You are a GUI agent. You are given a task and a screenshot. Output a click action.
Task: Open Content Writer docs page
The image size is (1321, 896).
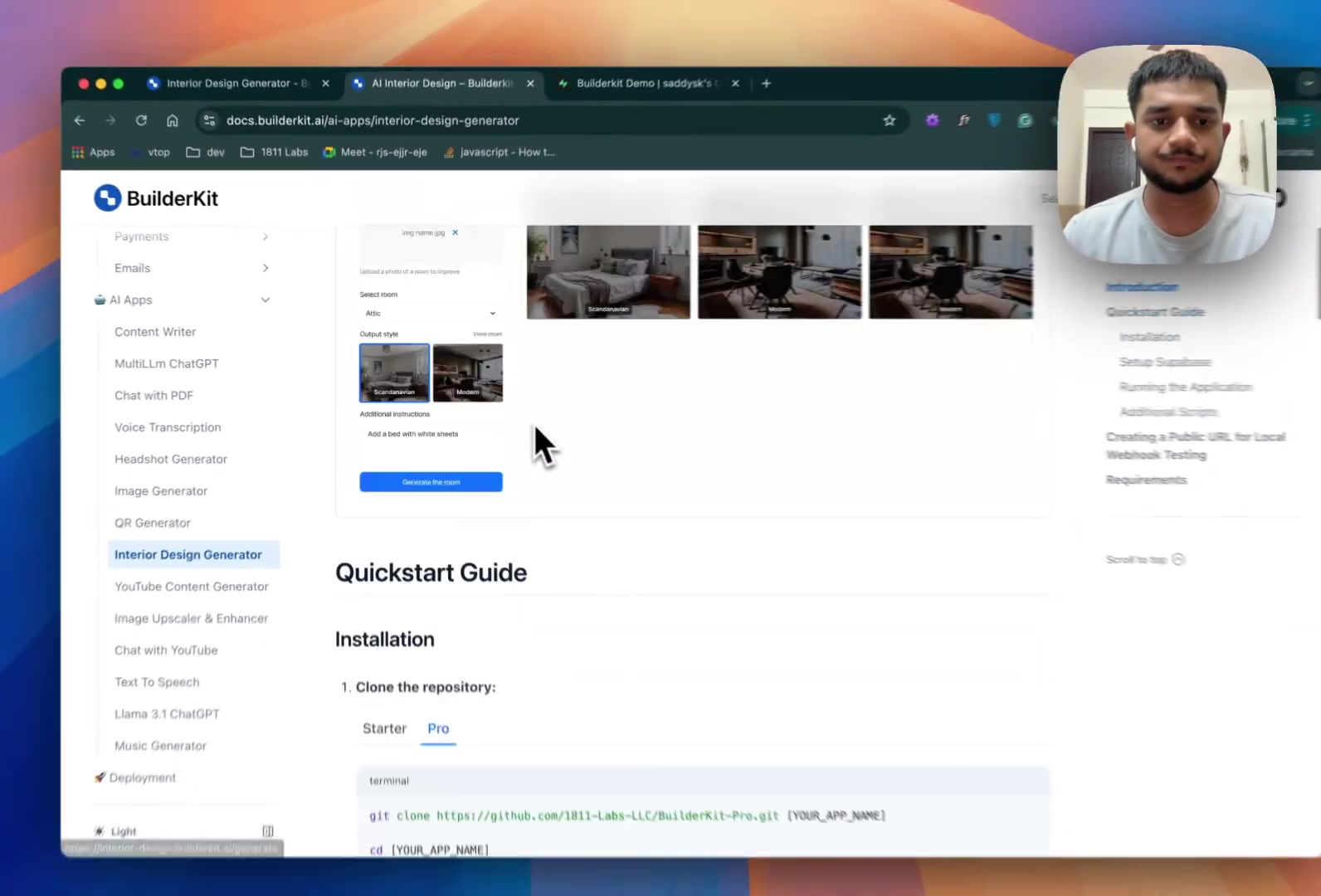point(155,332)
